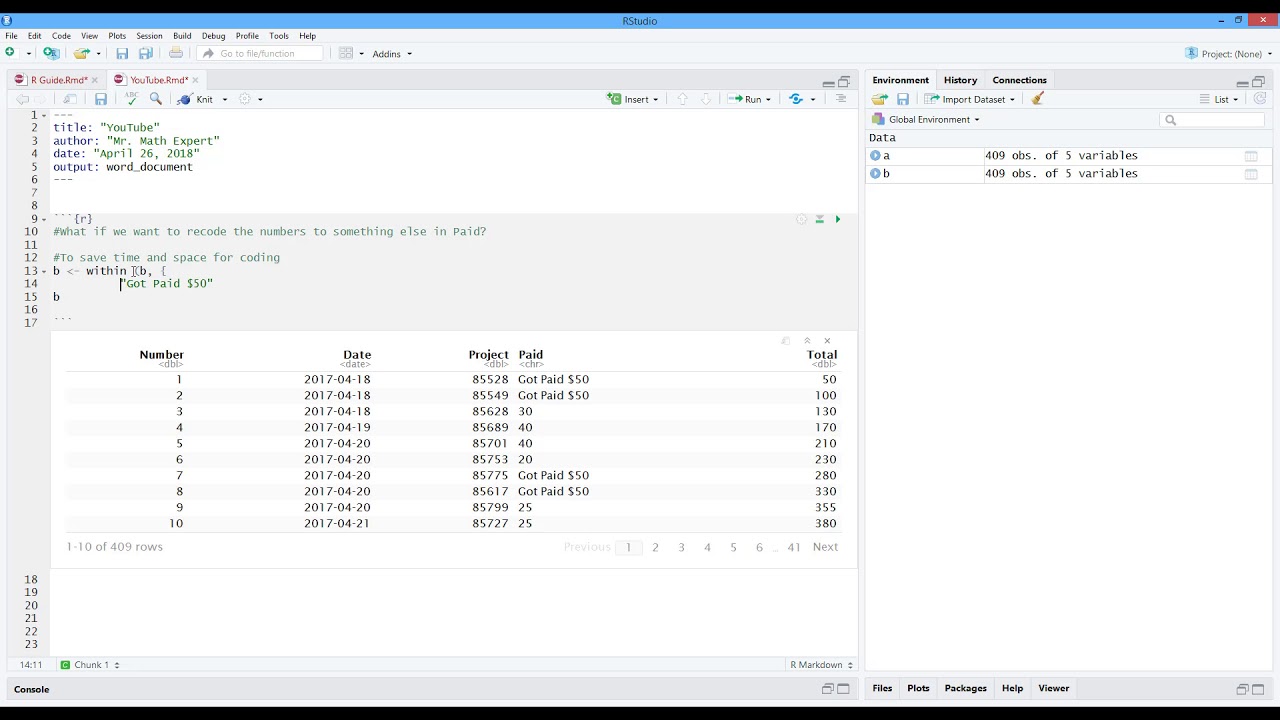Open find and replace with the magnifier icon
The height and width of the screenshot is (720, 1280).
[156, 99]
